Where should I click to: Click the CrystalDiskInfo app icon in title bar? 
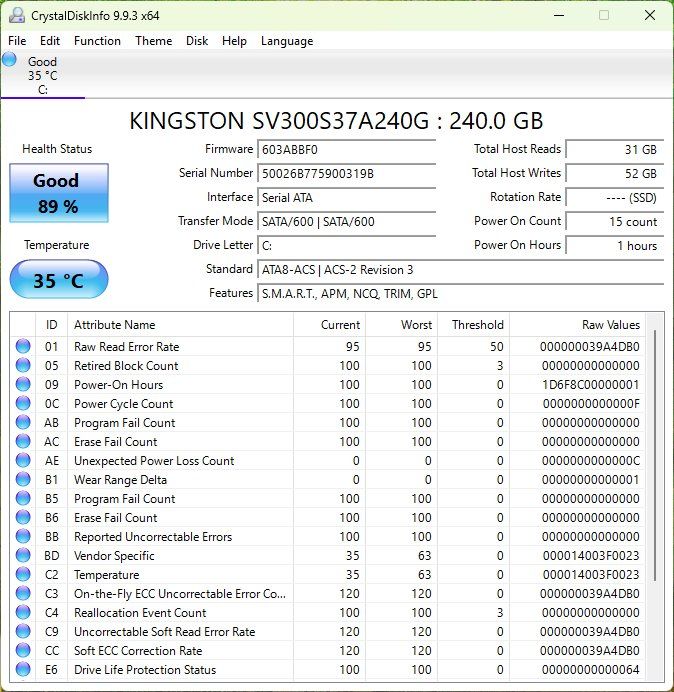point(17,15)
